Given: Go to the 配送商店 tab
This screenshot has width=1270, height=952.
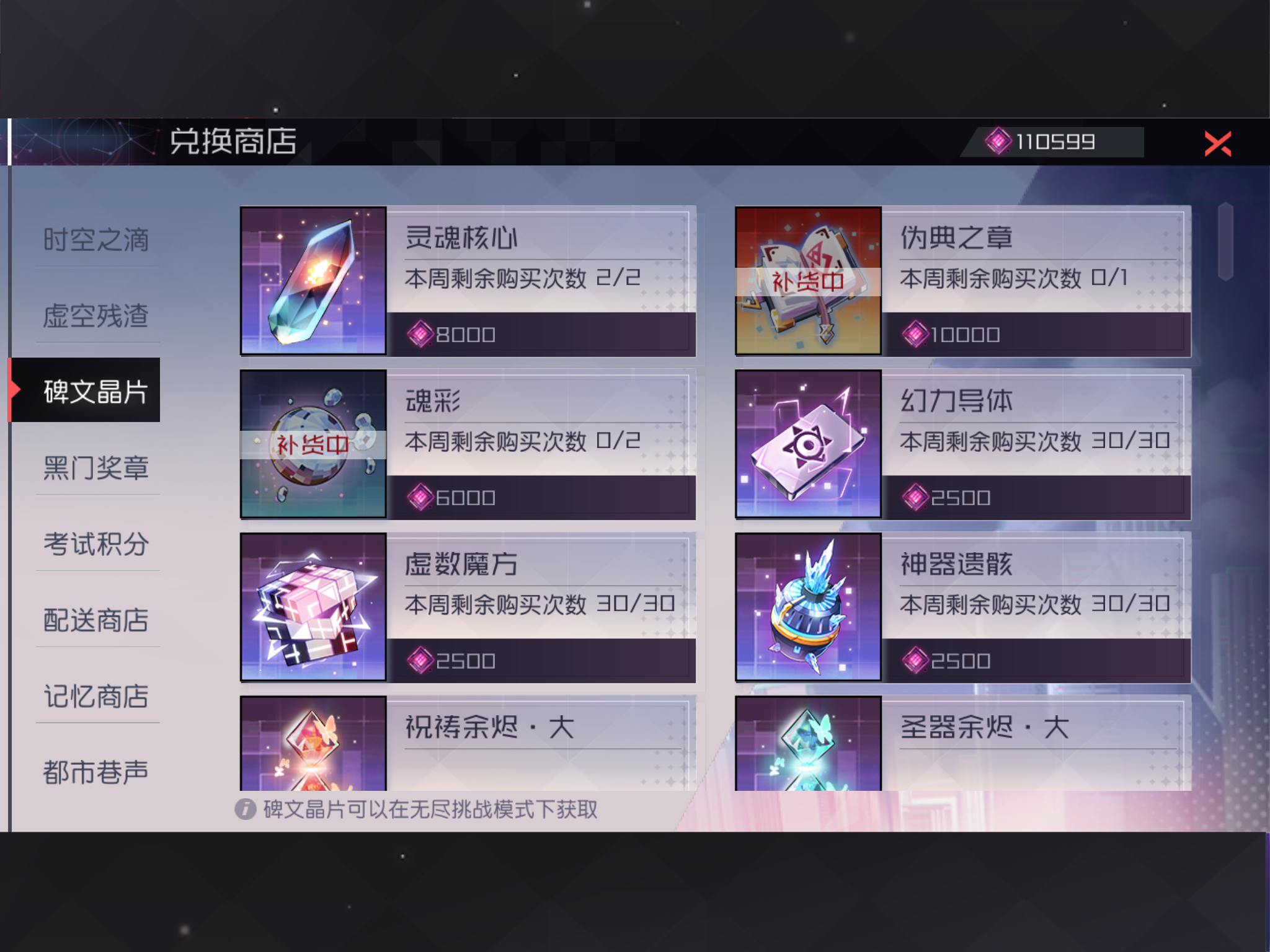Looking at the screenshot, I should click(96, 620).
